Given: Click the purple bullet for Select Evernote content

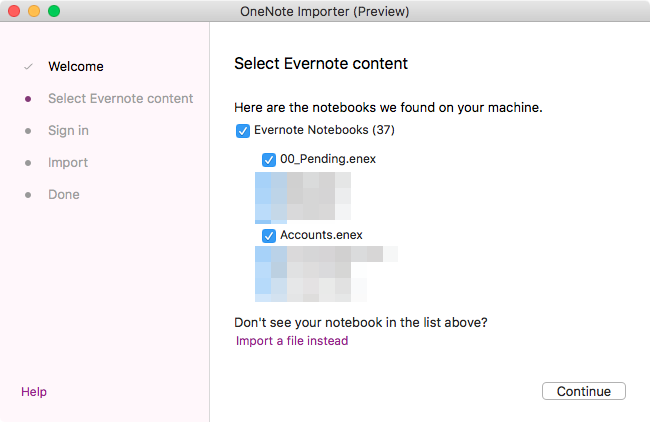Looking at the screenshot, I should pyautogui.click(x=28, y=99).
